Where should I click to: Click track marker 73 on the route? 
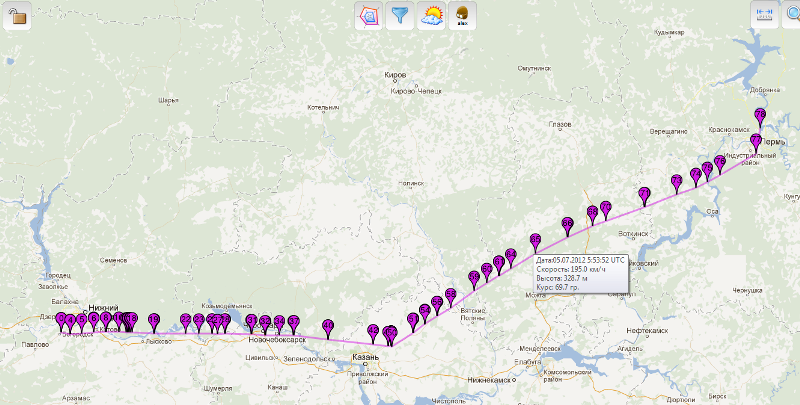coord(676,180)
